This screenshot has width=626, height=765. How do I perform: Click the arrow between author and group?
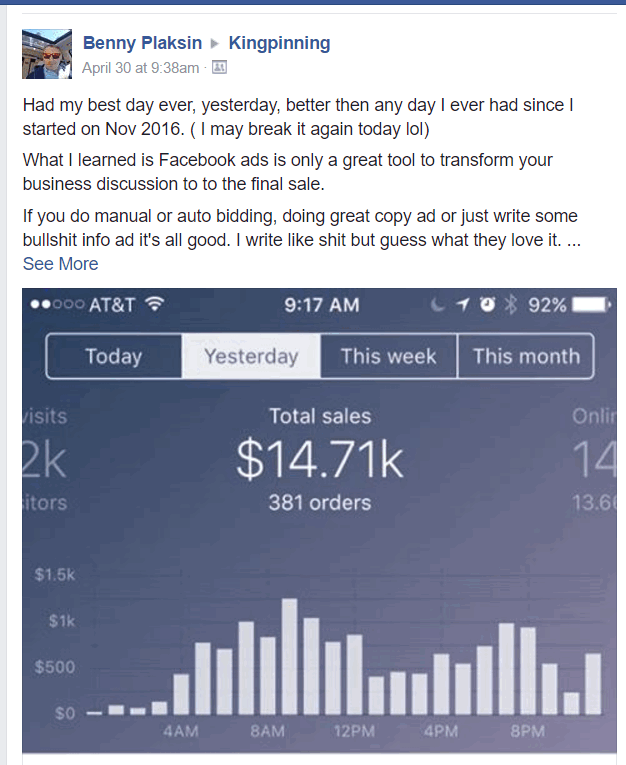click(x=215, y=44)
